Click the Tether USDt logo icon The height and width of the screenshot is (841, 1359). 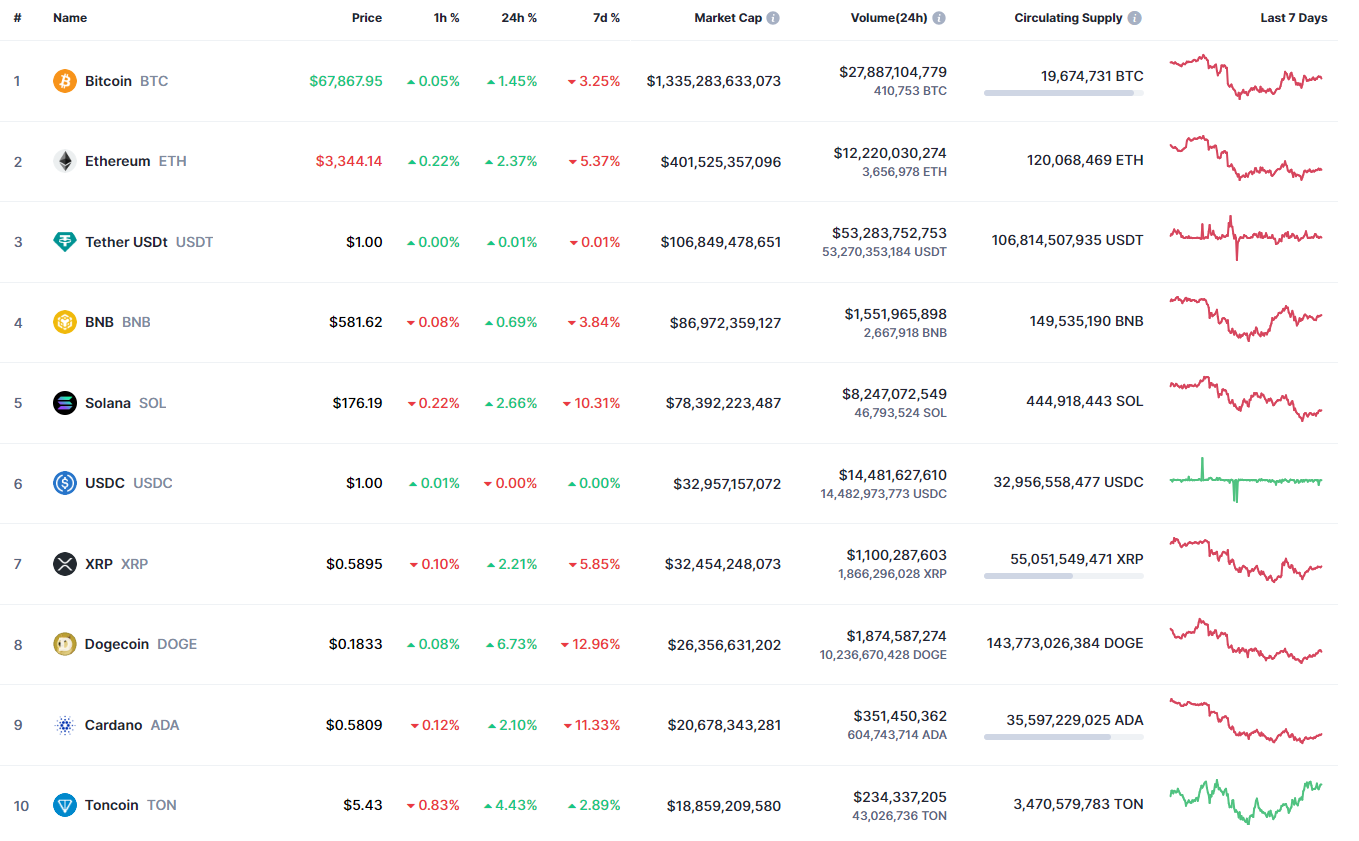click(x=65, y=242)
